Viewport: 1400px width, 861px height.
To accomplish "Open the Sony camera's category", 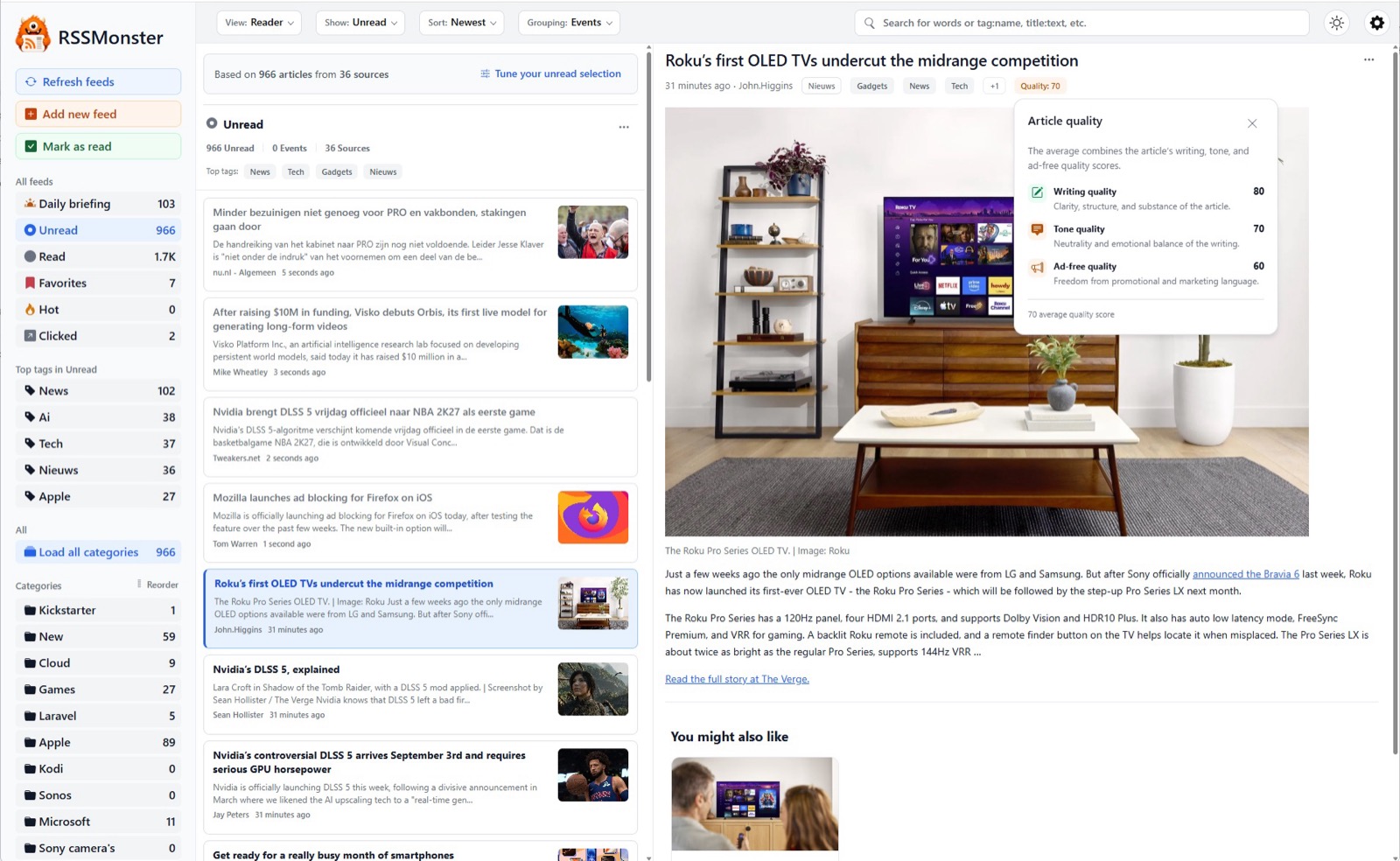I will click(98, 848).
